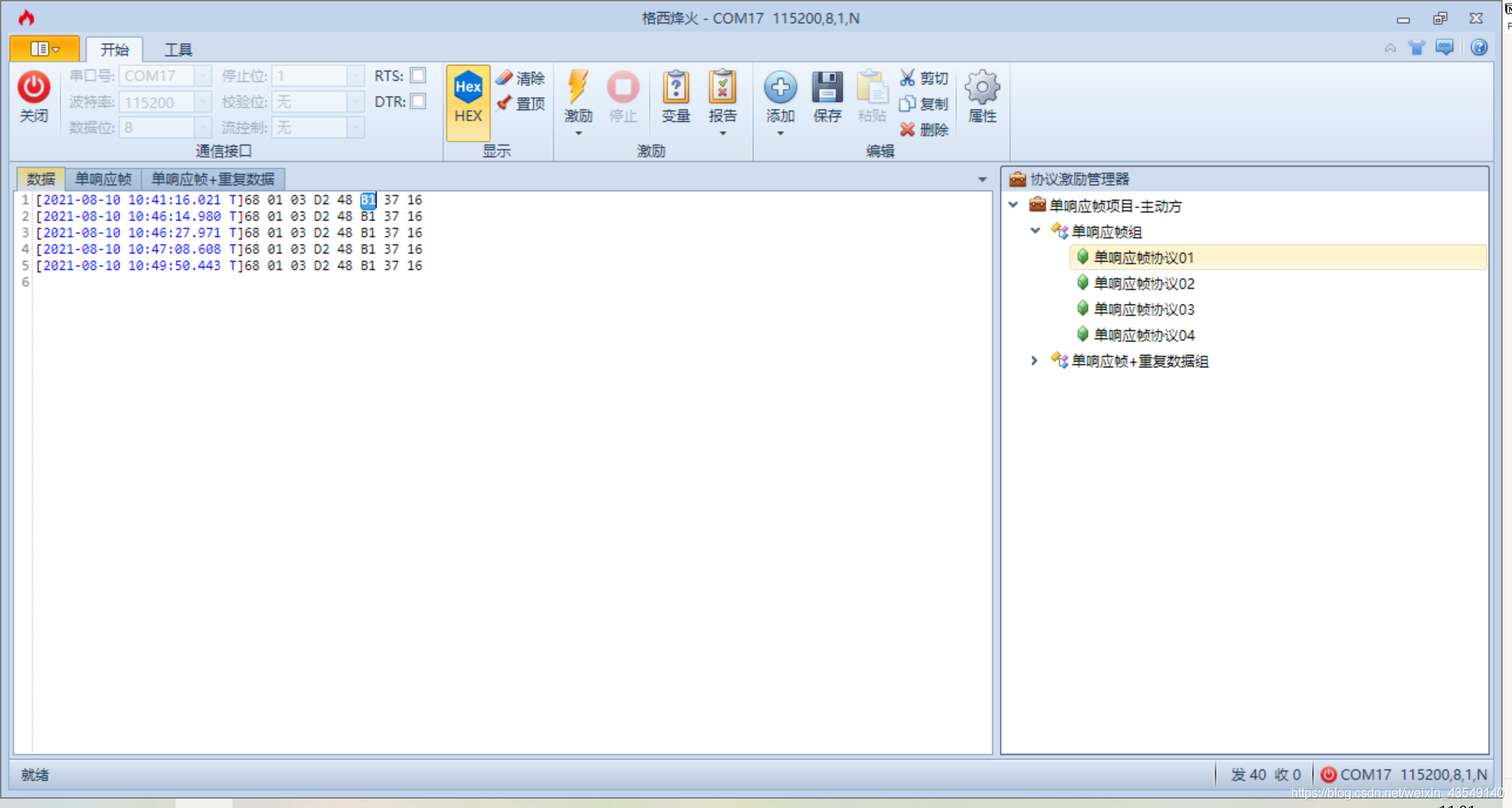The image size is (1512, 808).
Task: Click the red power 关闭 icon
Action: (34, 87)
